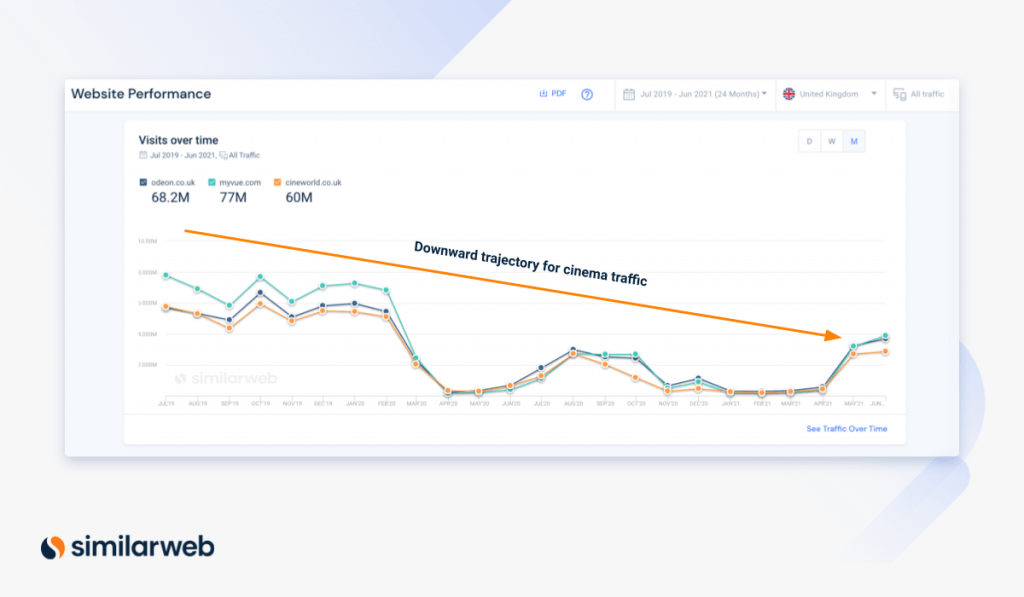This screenshot has height=597, width=1024.
Task: Open the help question mark icon
Action: (587, 95)
